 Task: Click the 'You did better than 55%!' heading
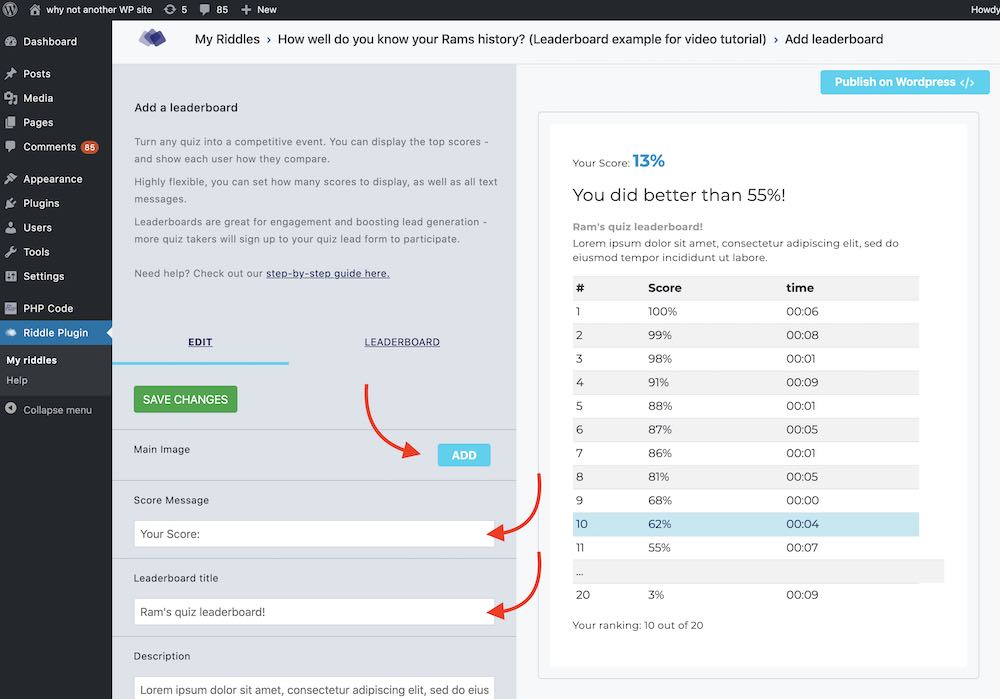click(x=679, y=195)
